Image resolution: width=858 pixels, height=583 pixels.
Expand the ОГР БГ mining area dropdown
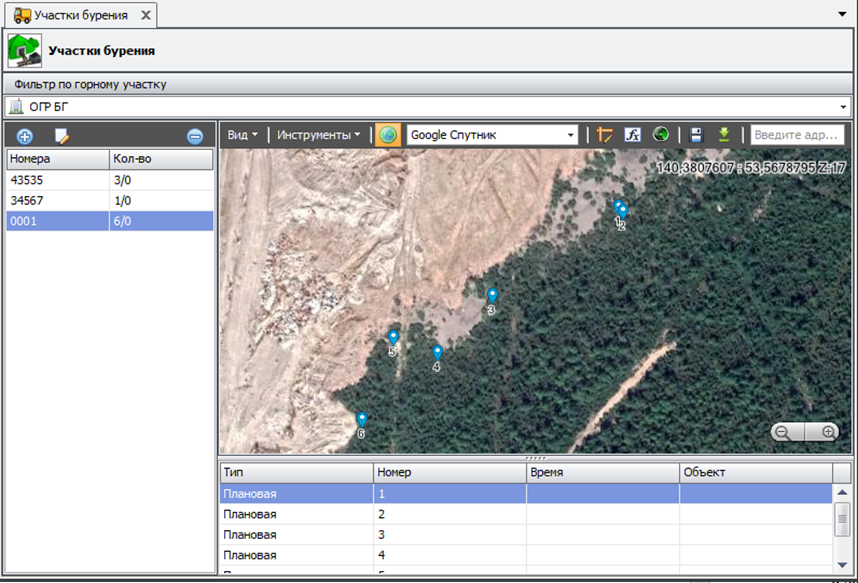coord(843,107)
